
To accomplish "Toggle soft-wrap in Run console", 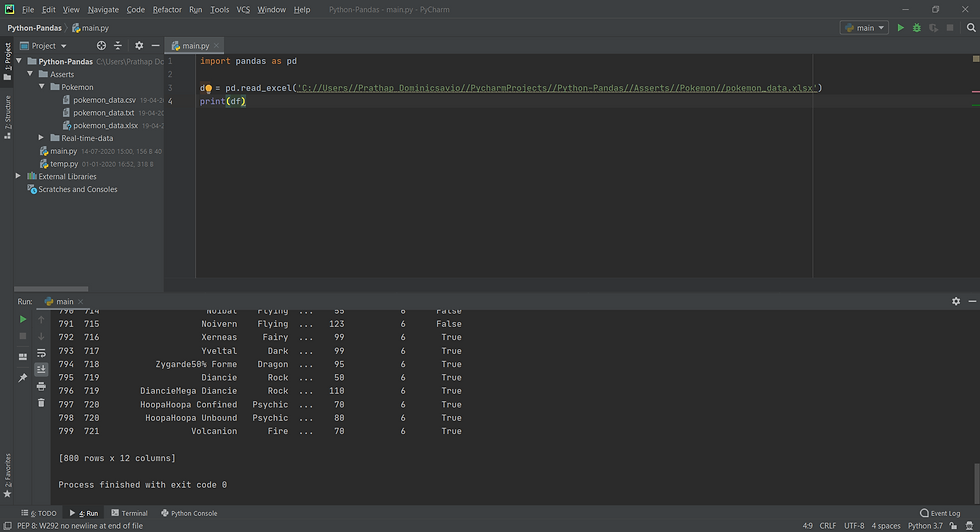I will 41,353.
